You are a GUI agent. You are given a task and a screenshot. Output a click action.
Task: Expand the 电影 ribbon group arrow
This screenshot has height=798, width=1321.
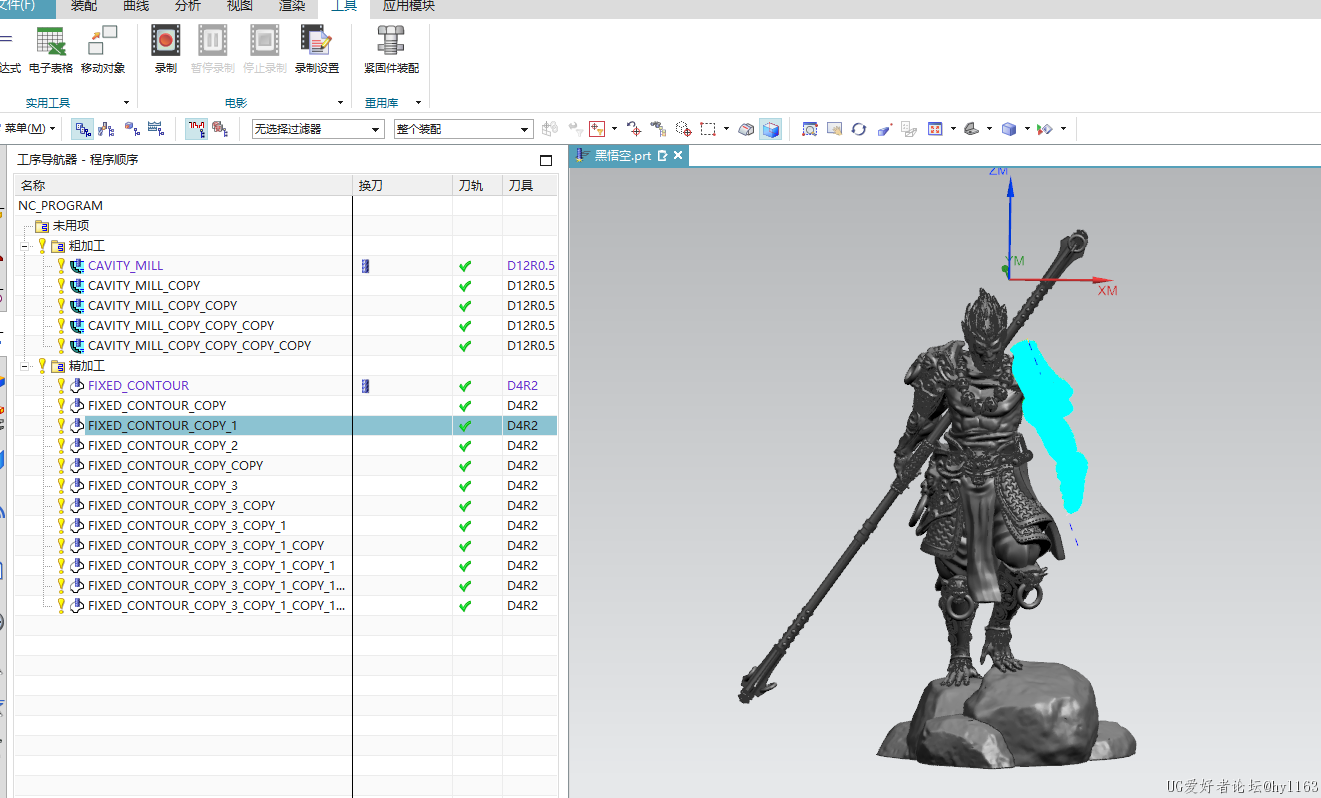(x=341, y=103)
